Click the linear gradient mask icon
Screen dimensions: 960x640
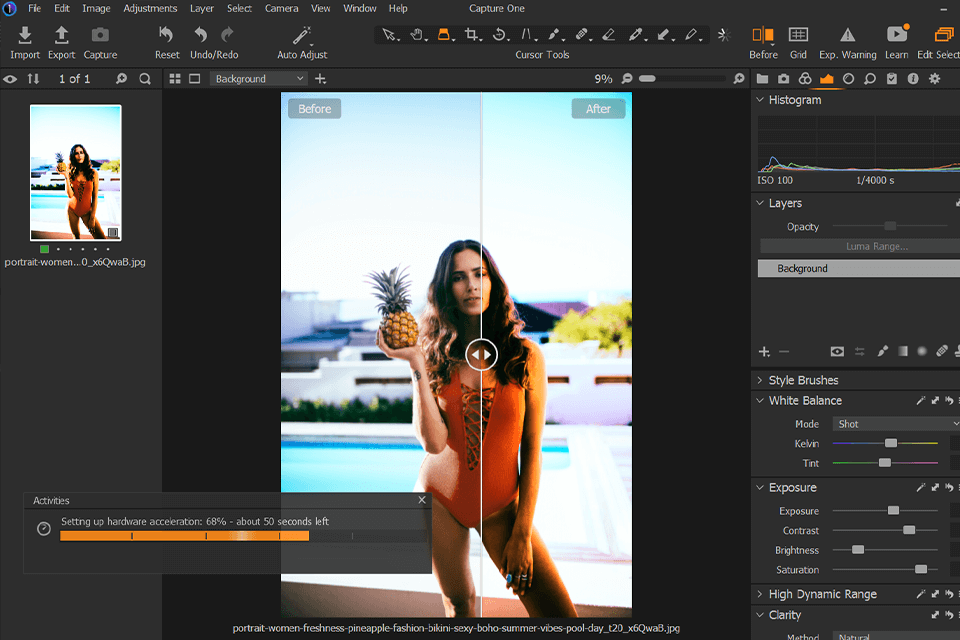tap(902, 352)
